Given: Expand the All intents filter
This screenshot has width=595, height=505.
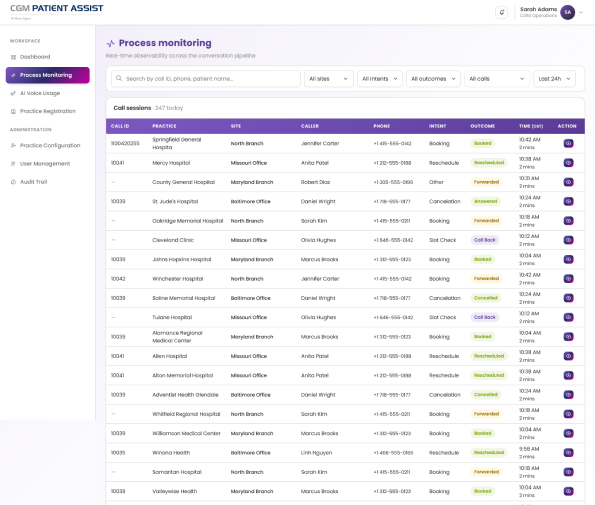Looking at the screenshot, I should coord(379,79).
